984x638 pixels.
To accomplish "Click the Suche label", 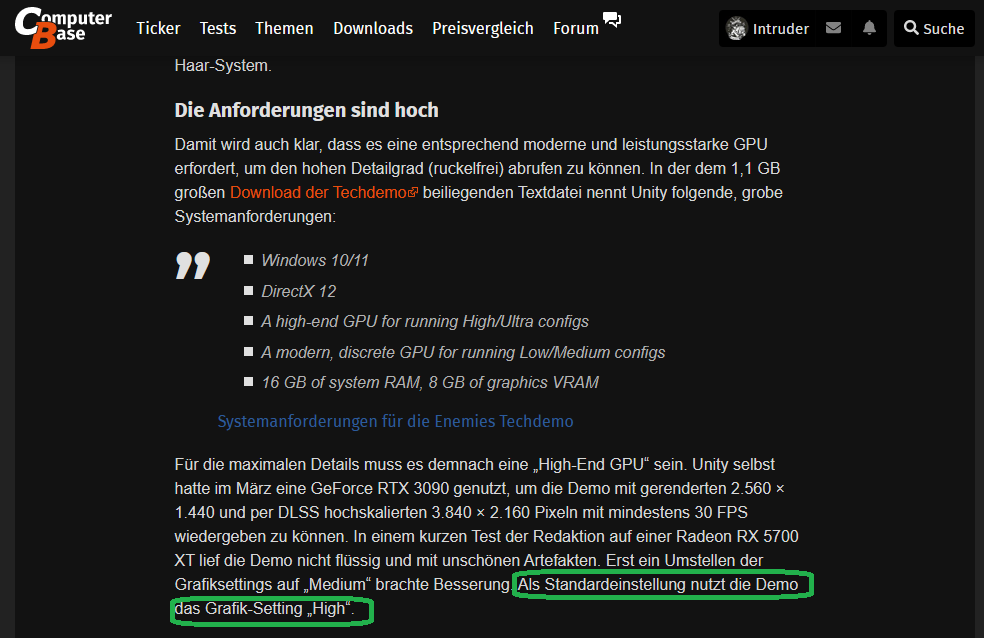I will click(943, 28).
